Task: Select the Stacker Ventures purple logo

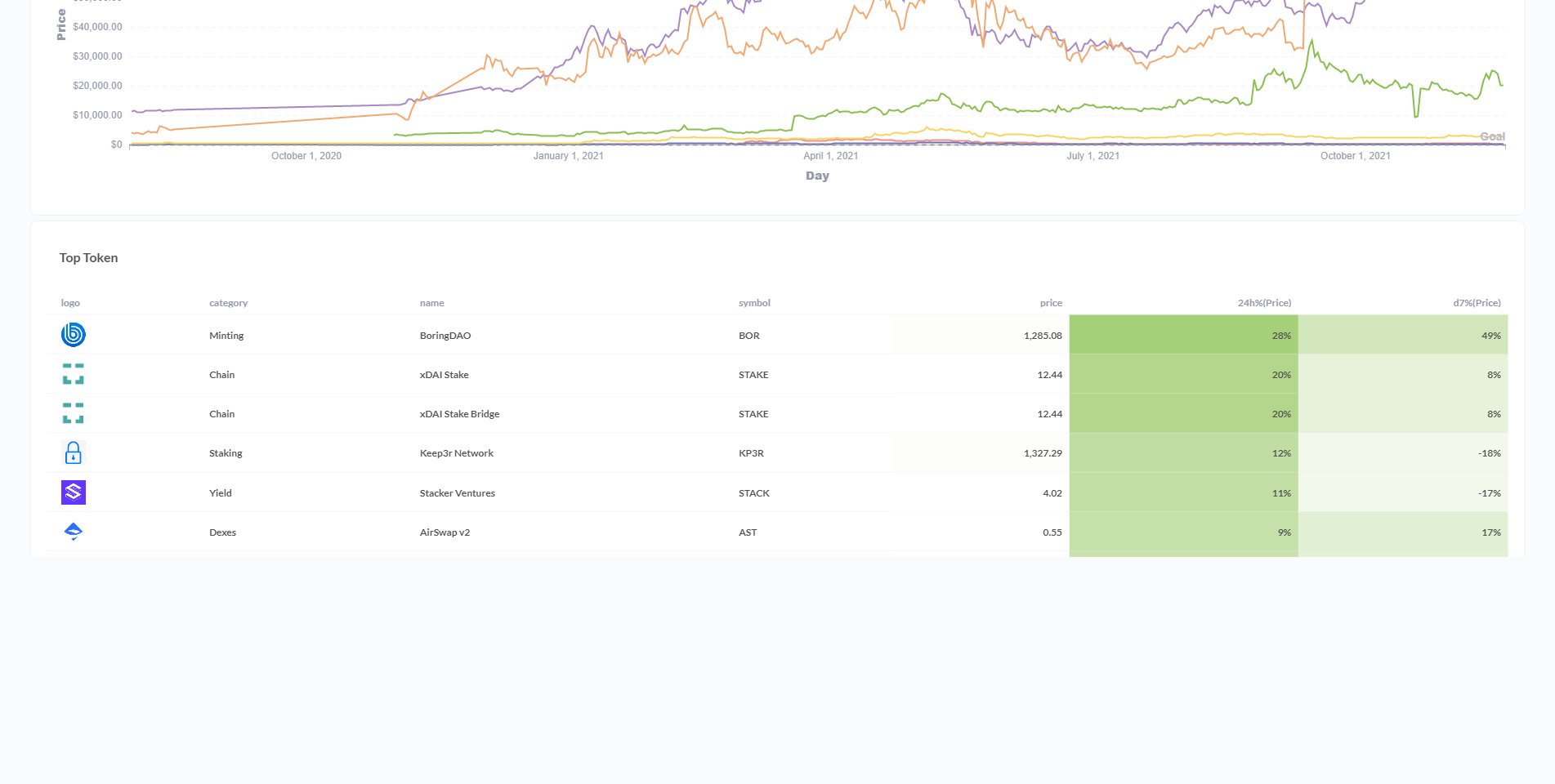Action: (73, 492)
